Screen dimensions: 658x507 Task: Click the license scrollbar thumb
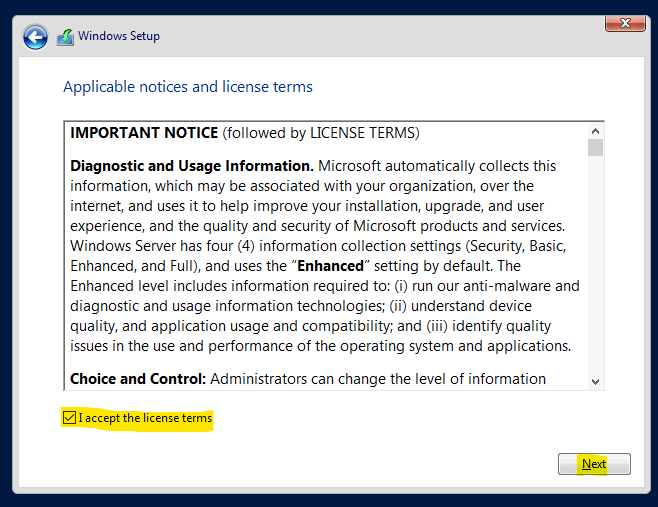[595, 147]
